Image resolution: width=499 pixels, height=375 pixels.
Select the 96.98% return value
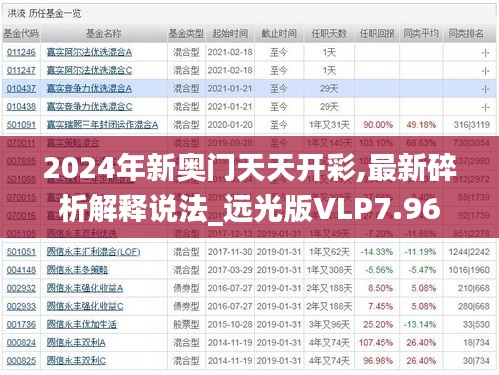(378, 361)
